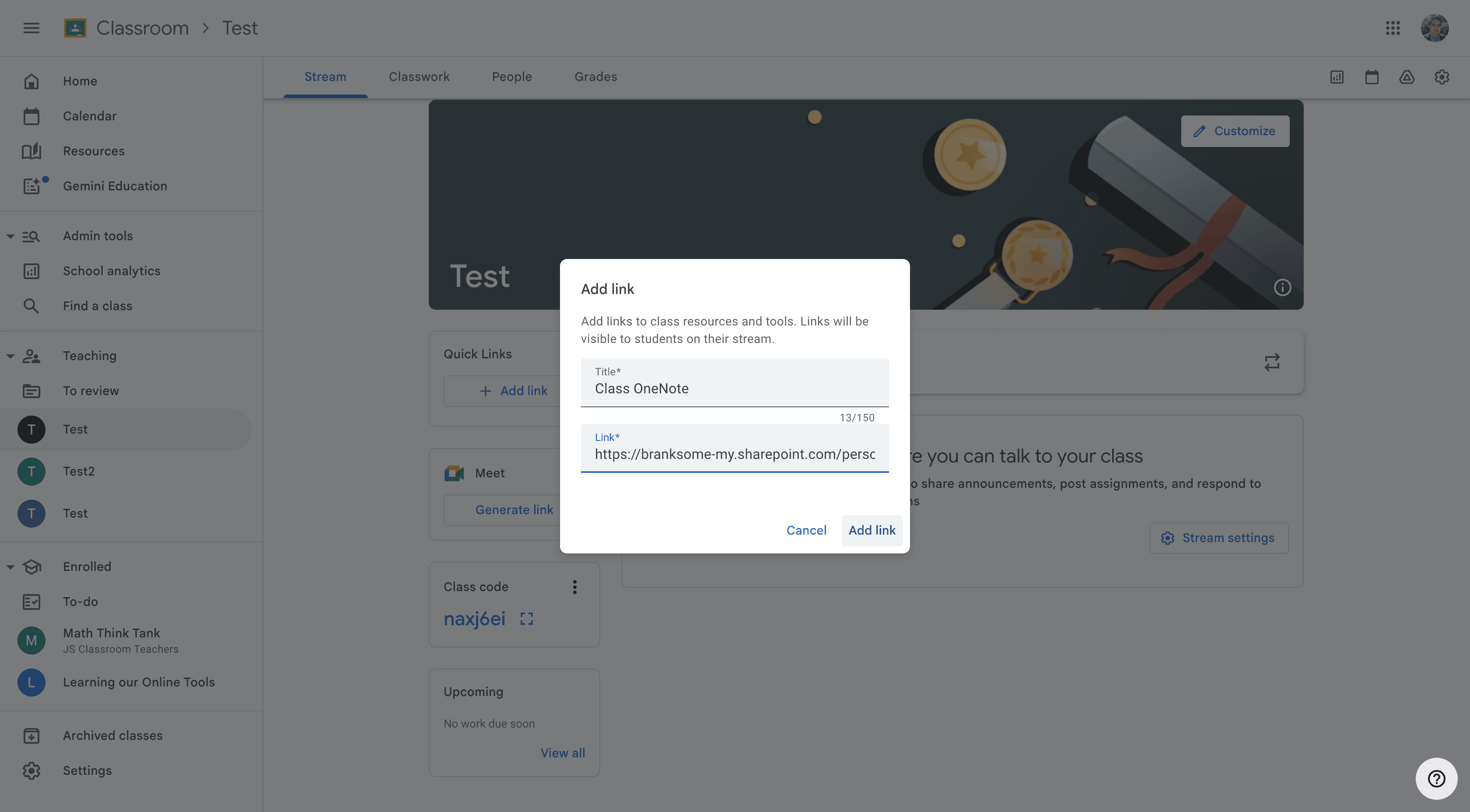The width and height of the screenshot is (1470, 812).
Task: Click Cancel in the Add link dialog
Action: 806,530
